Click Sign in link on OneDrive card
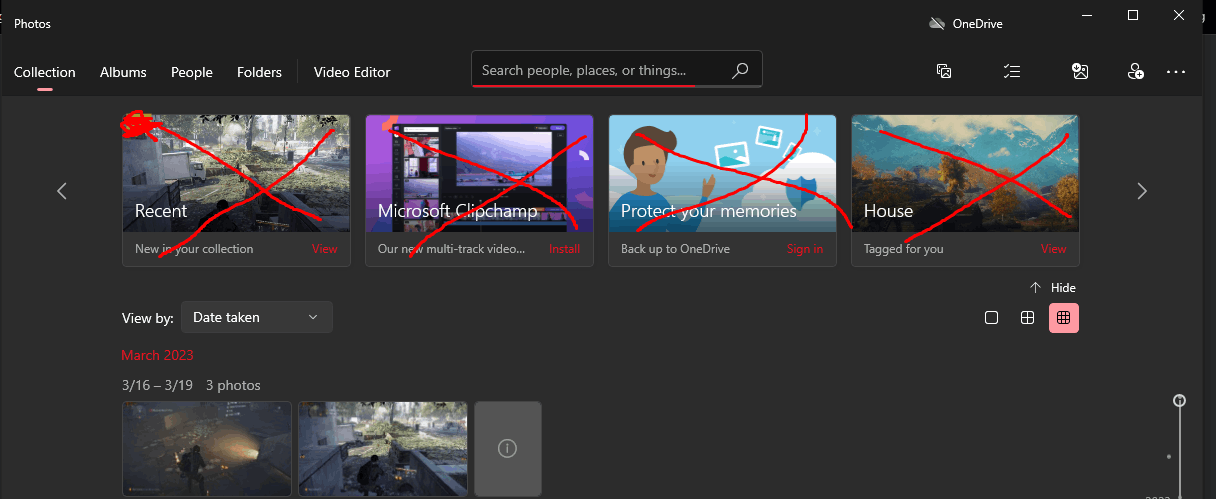The height and width of the screenshot is (499, 1216). tap(805, 249)
